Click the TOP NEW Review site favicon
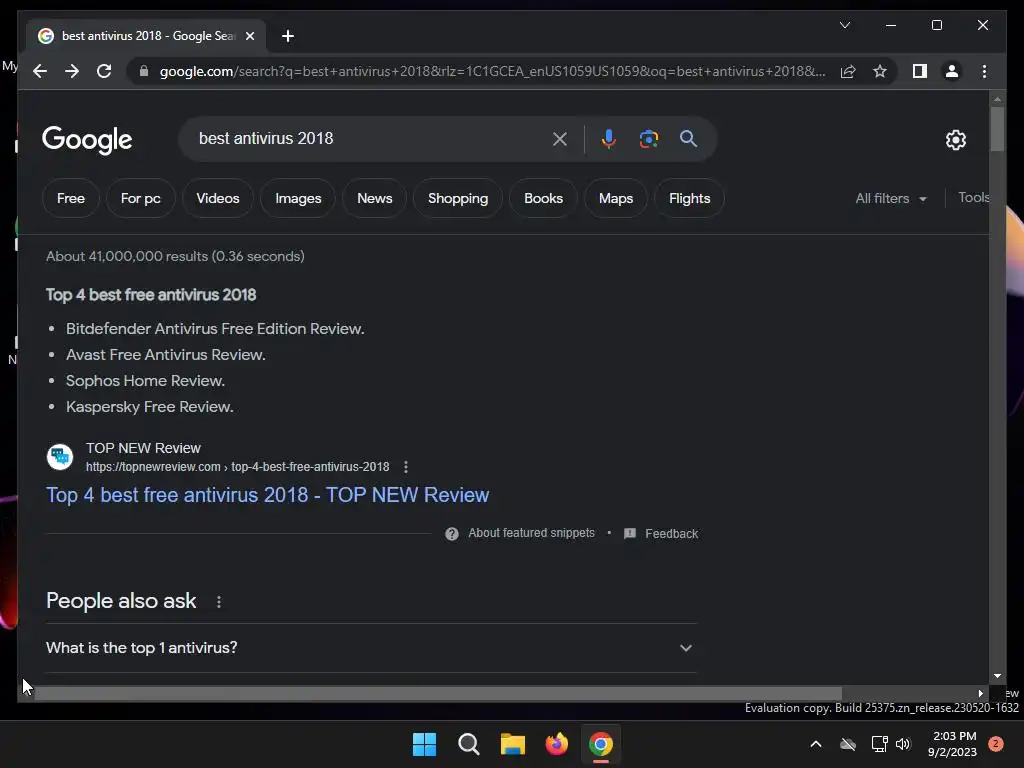The height and width of the screenshot is (768, 1024). coord(60,456)
